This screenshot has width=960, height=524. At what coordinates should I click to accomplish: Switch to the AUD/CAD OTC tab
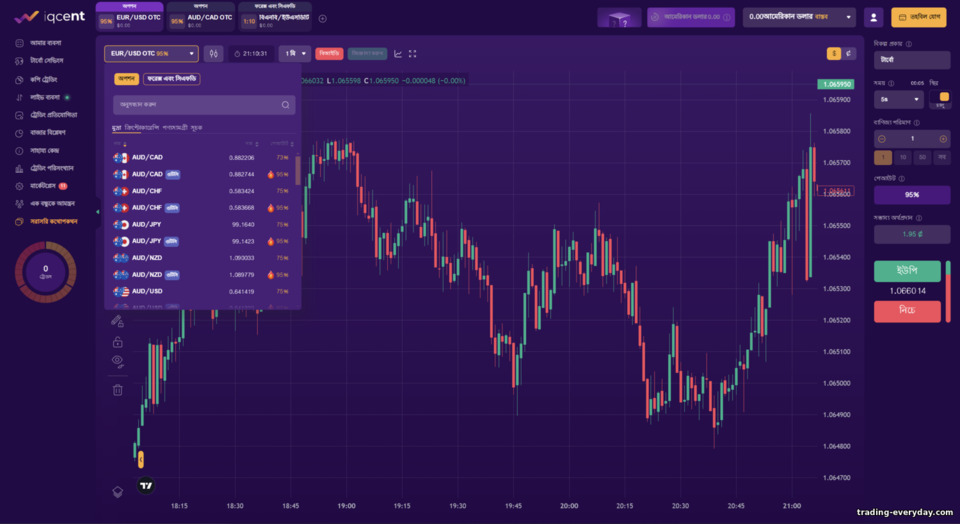201,17
